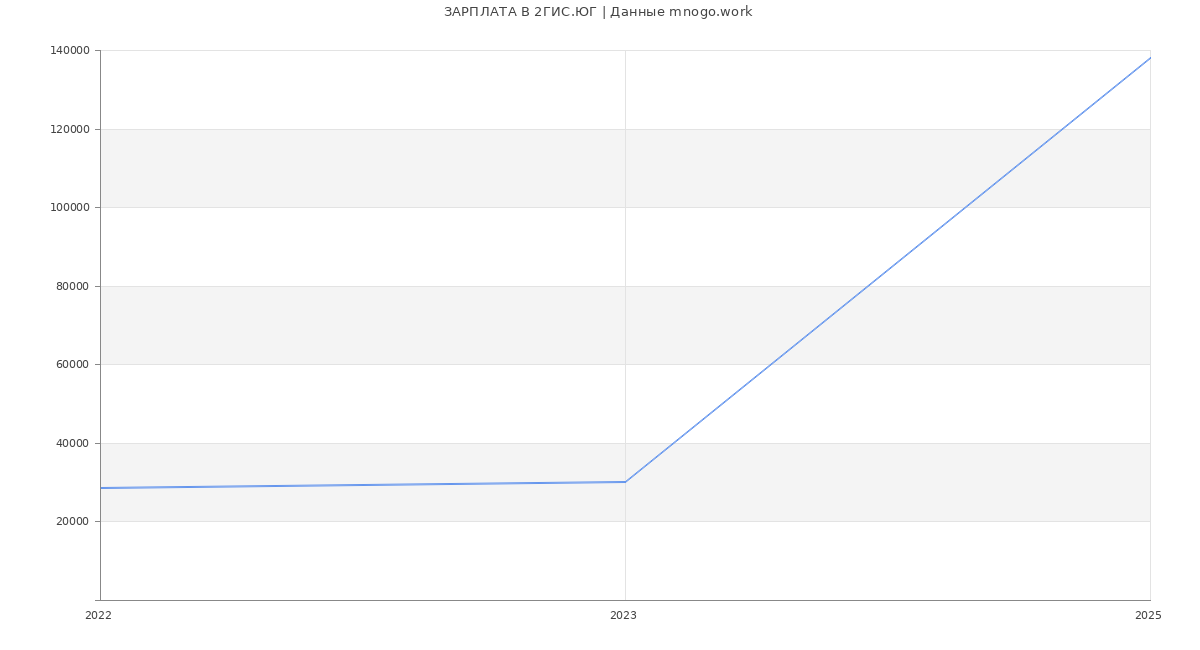Image resolution: width=1200 pixels, height=650 pixels.
Task: Select the 2023 x-axis label
Action: pyautogui.click(x=623, y=616)
